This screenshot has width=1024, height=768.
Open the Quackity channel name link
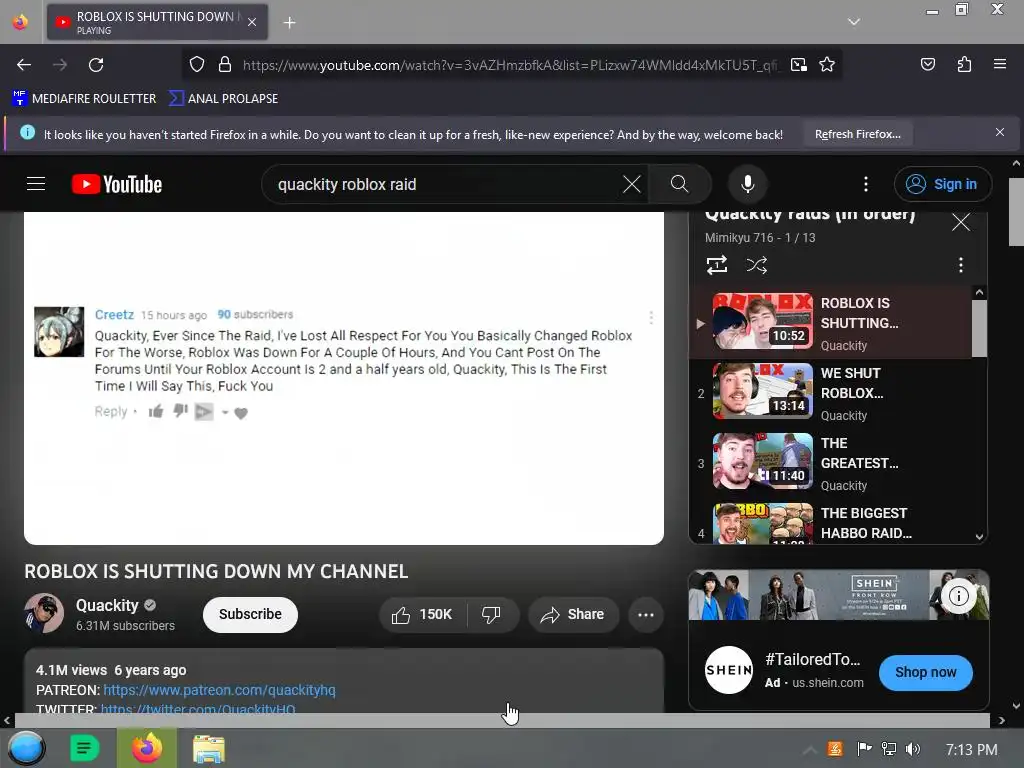107,605
